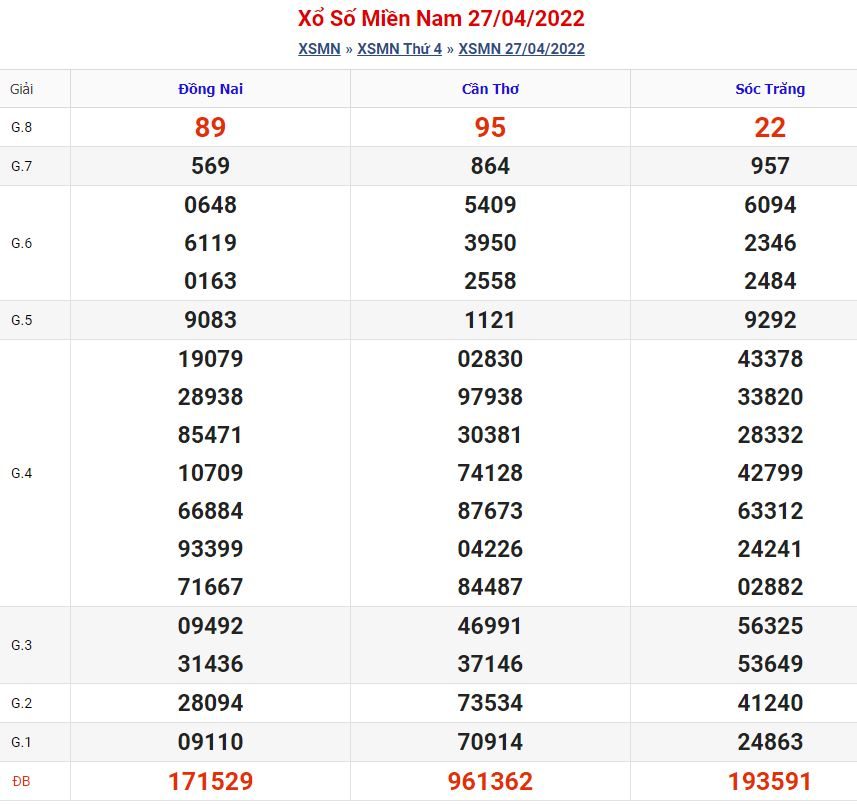This screenshot has height=804, width=857.
Task: Click G.5 number 9292
Action: pos(770,320)
